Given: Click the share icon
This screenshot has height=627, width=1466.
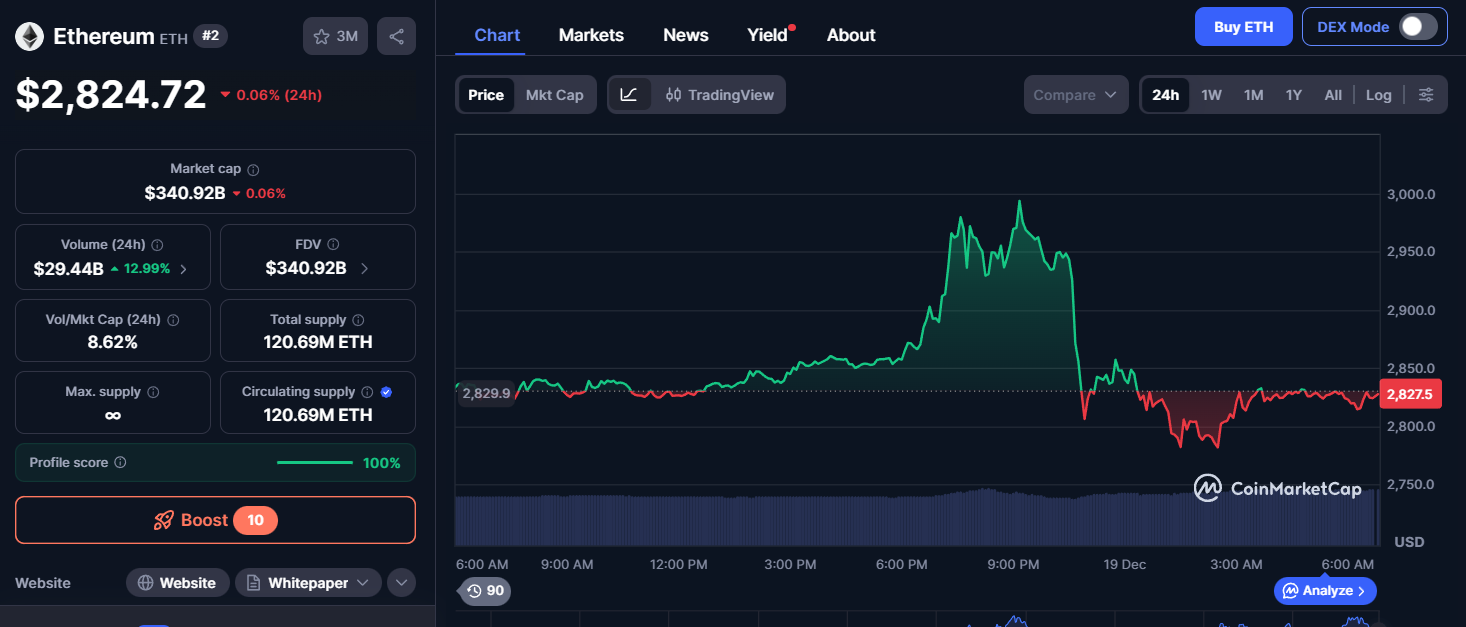Looking at the screenshot, I should click(x=396, y=35).
